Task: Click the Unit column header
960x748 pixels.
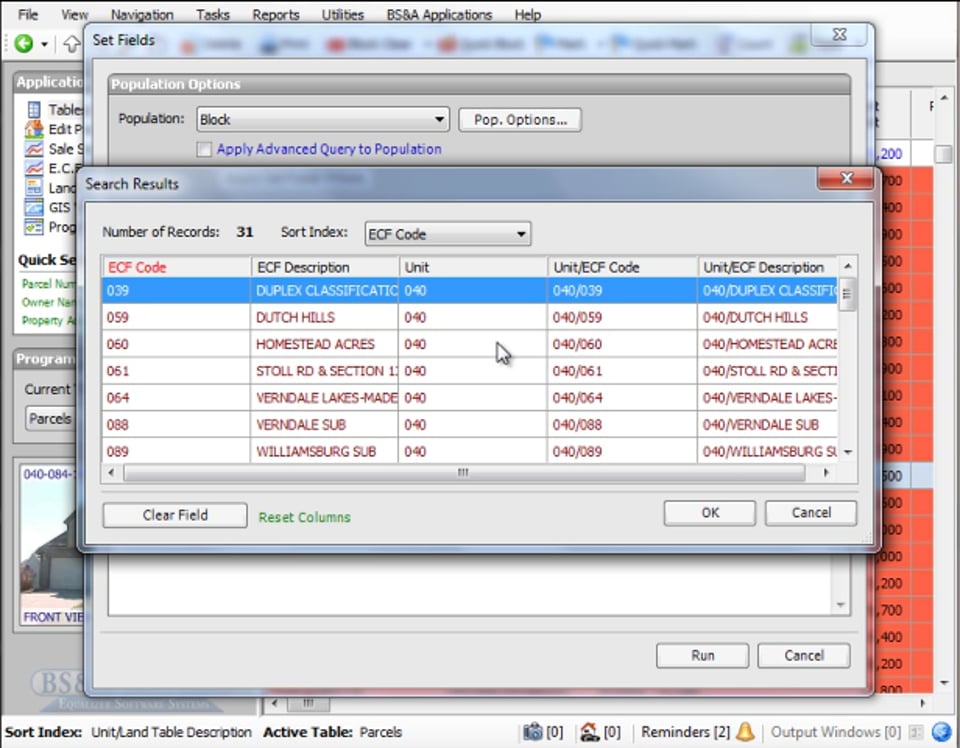Action: [x=473, y=267]
